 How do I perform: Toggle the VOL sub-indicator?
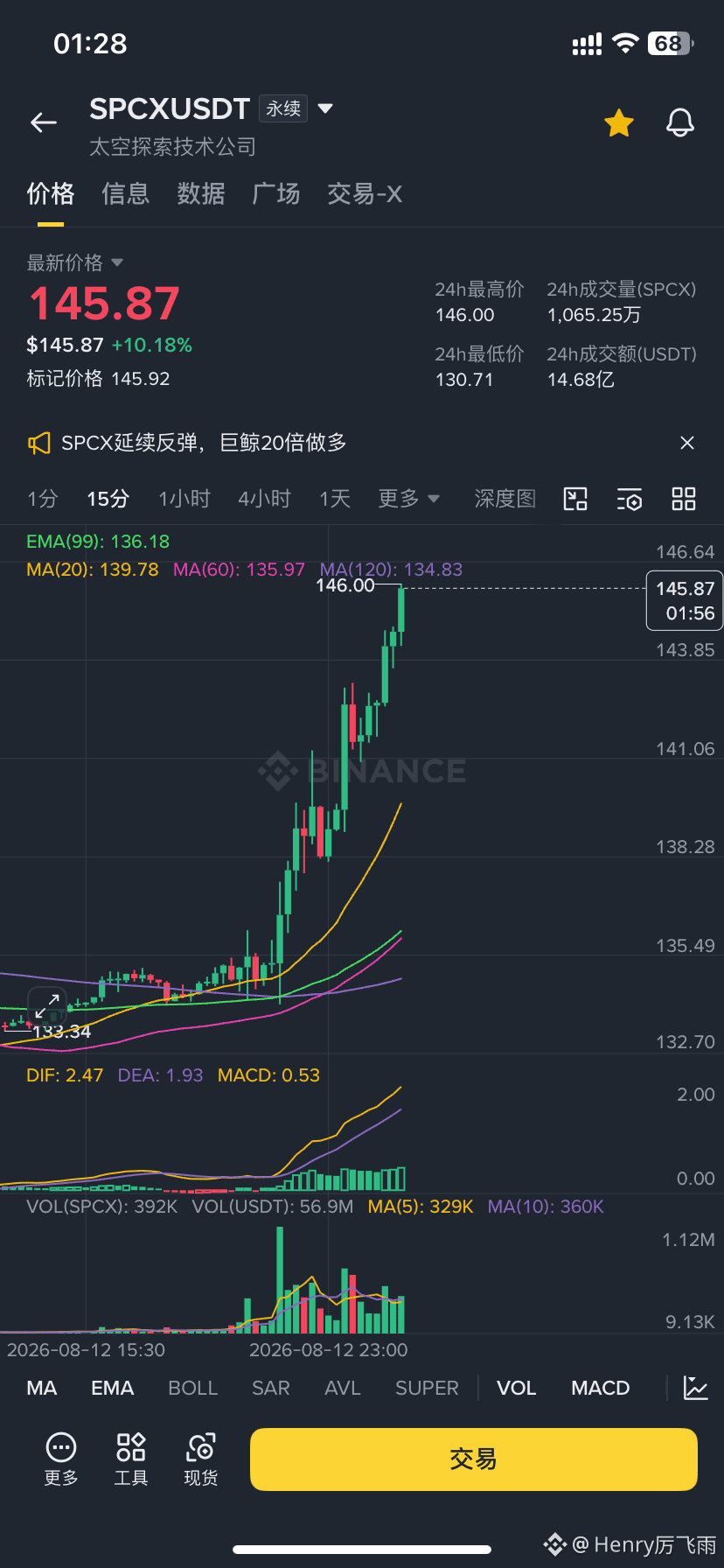point(517,1388)
